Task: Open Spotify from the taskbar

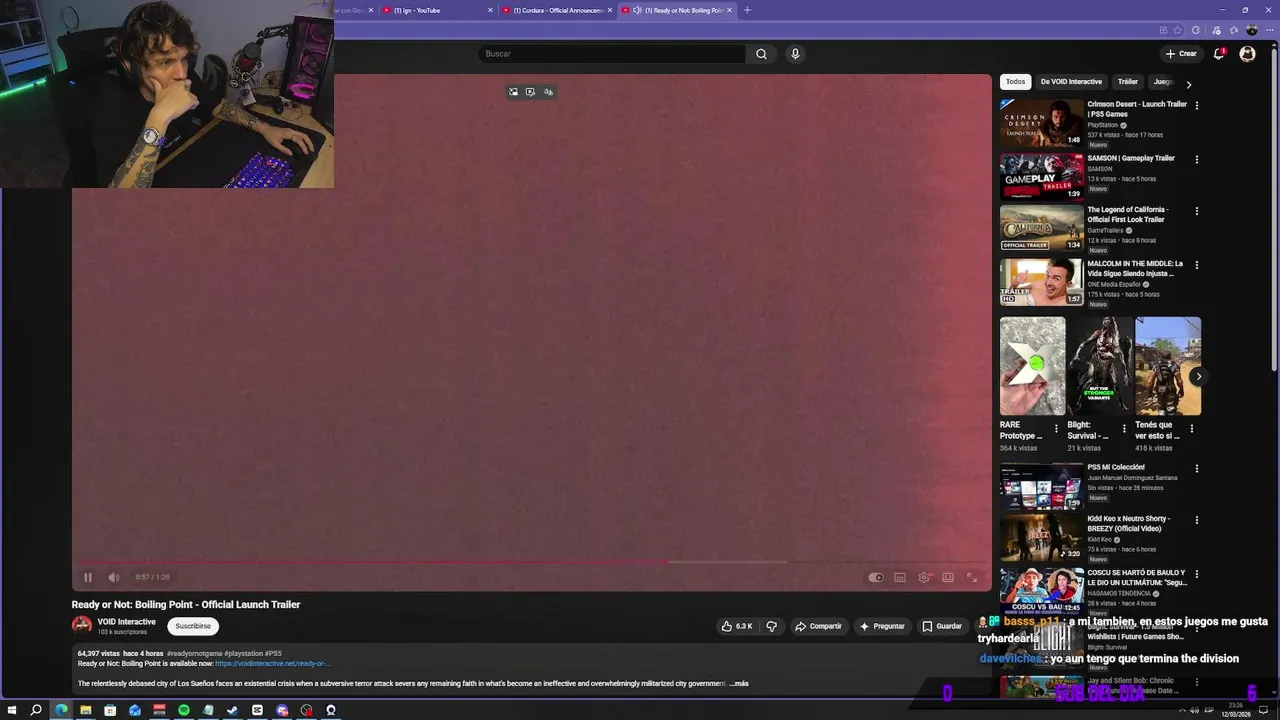Action: [x=184, y=710]
